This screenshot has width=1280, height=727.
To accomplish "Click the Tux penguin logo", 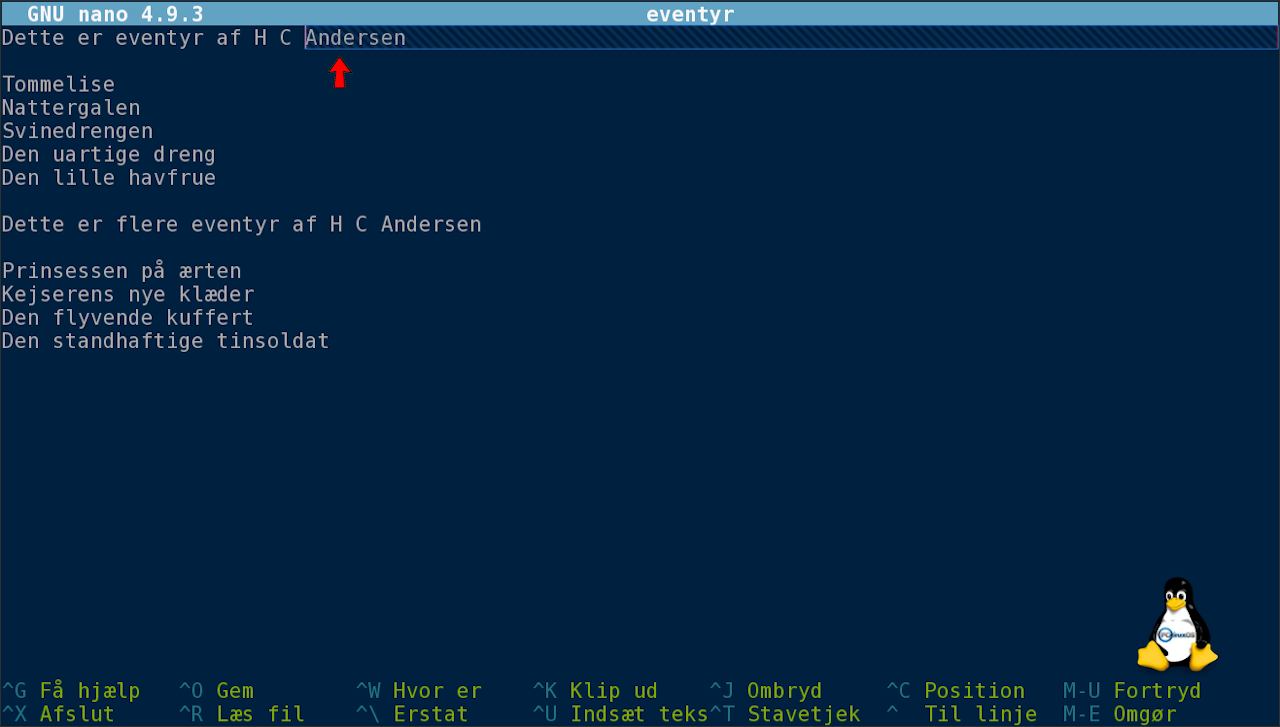I will pyautogui.click(x=1177, y=625).
